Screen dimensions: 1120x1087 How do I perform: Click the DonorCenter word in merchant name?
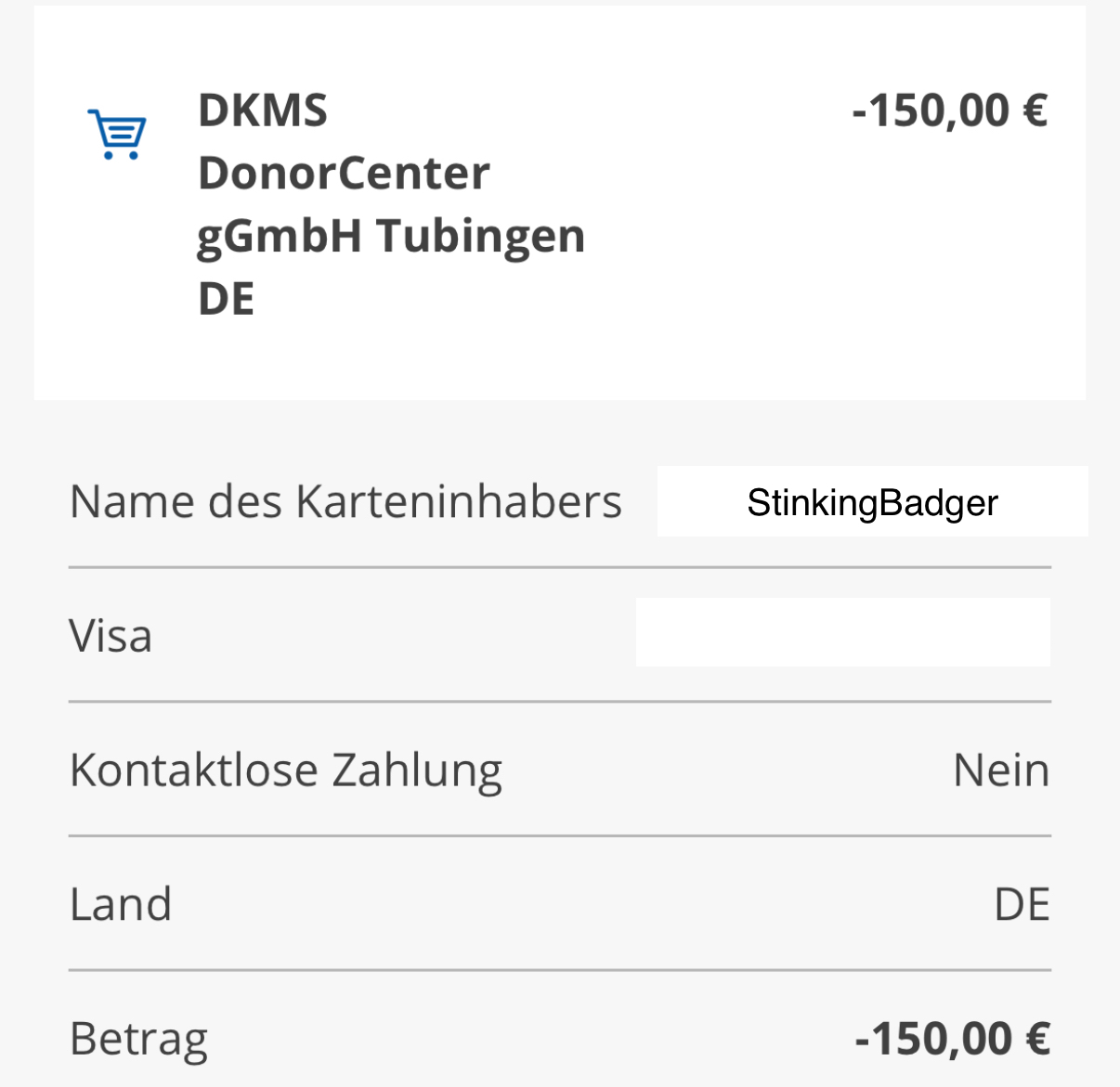pyautogui.click(x=344, y=173)
